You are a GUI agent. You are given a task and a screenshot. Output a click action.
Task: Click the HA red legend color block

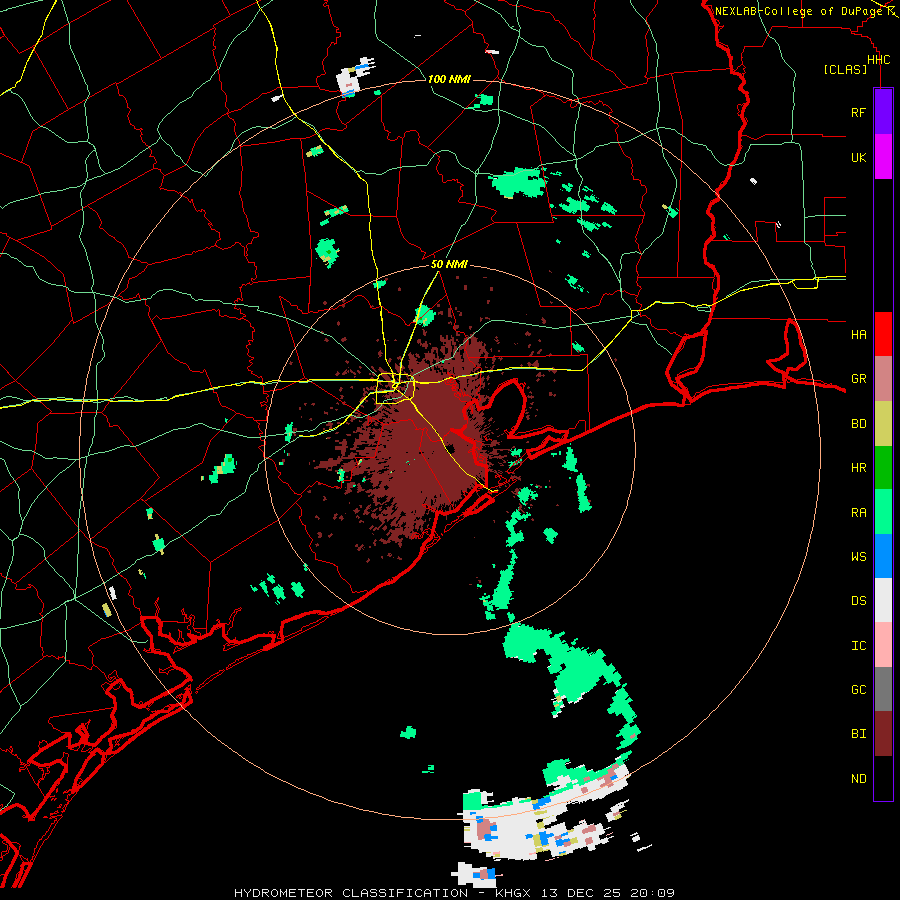click(x=883, y=334)
